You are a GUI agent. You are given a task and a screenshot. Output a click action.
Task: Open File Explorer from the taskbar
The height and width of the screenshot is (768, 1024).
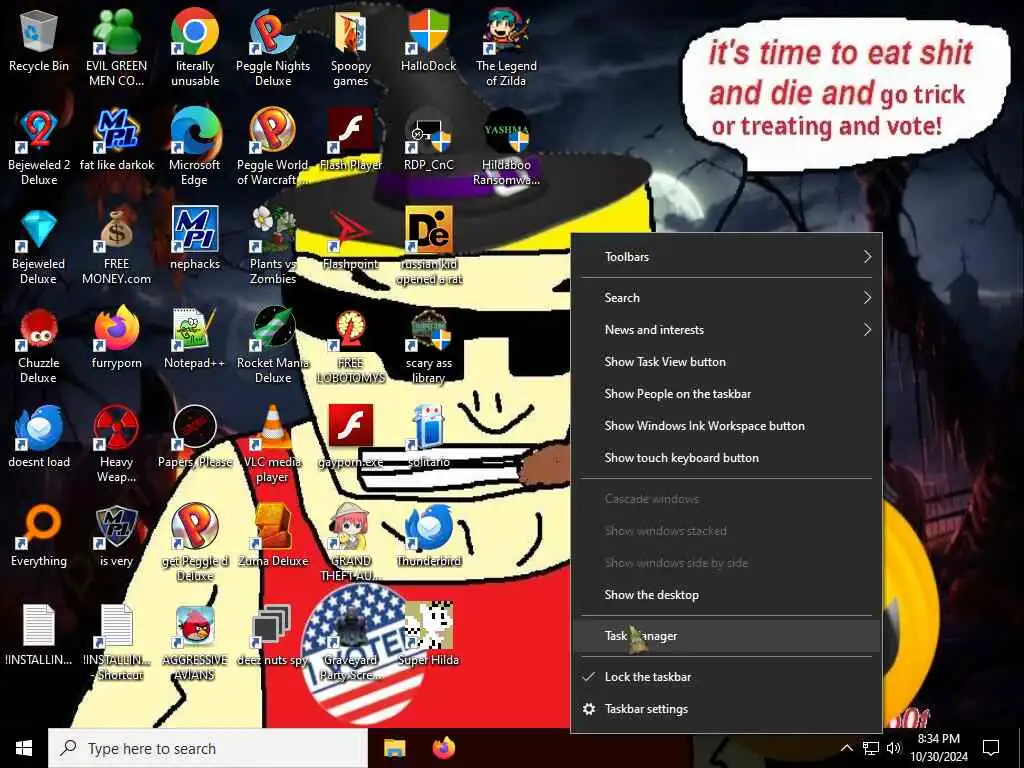tap(394, 748)
